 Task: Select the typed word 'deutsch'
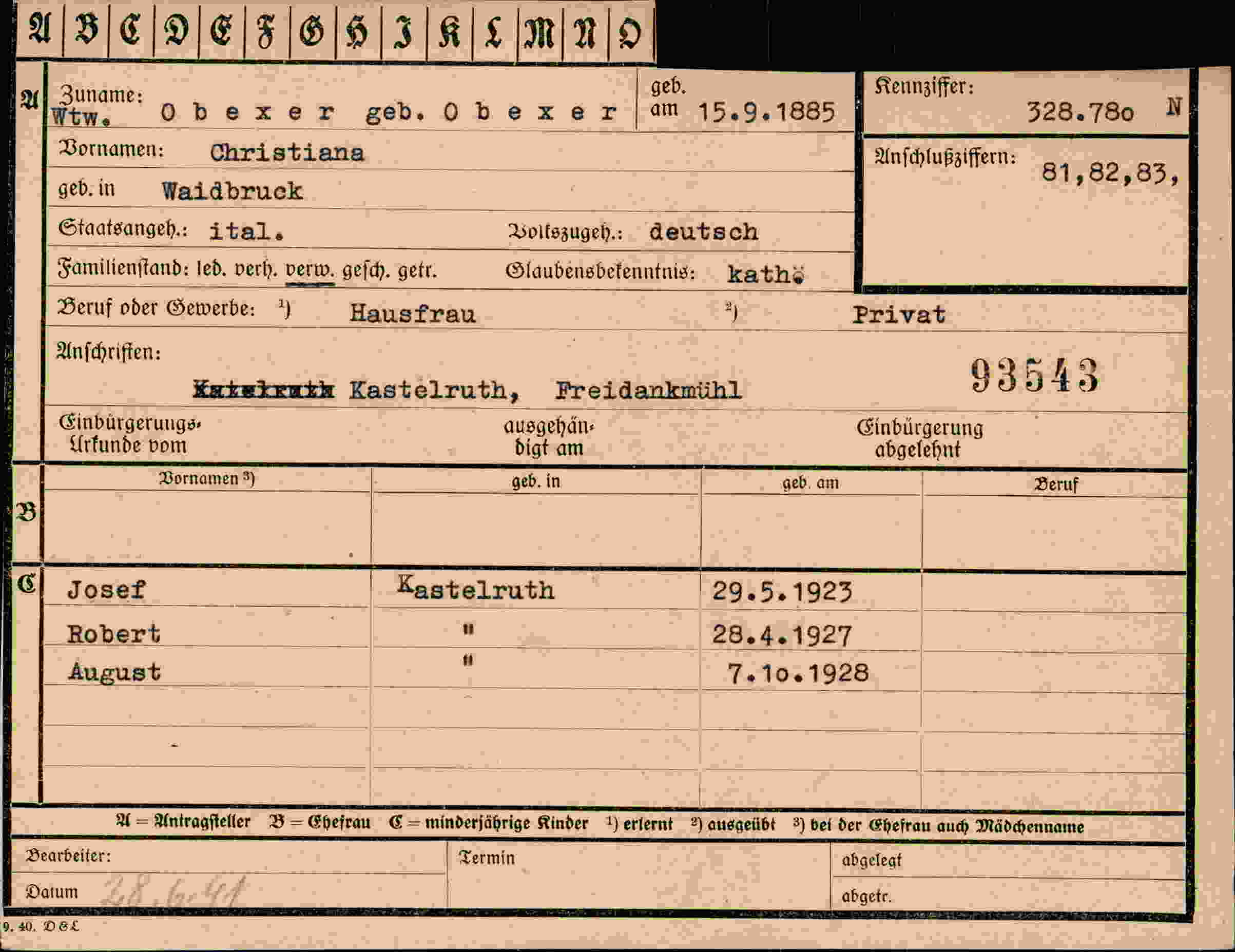703,232
